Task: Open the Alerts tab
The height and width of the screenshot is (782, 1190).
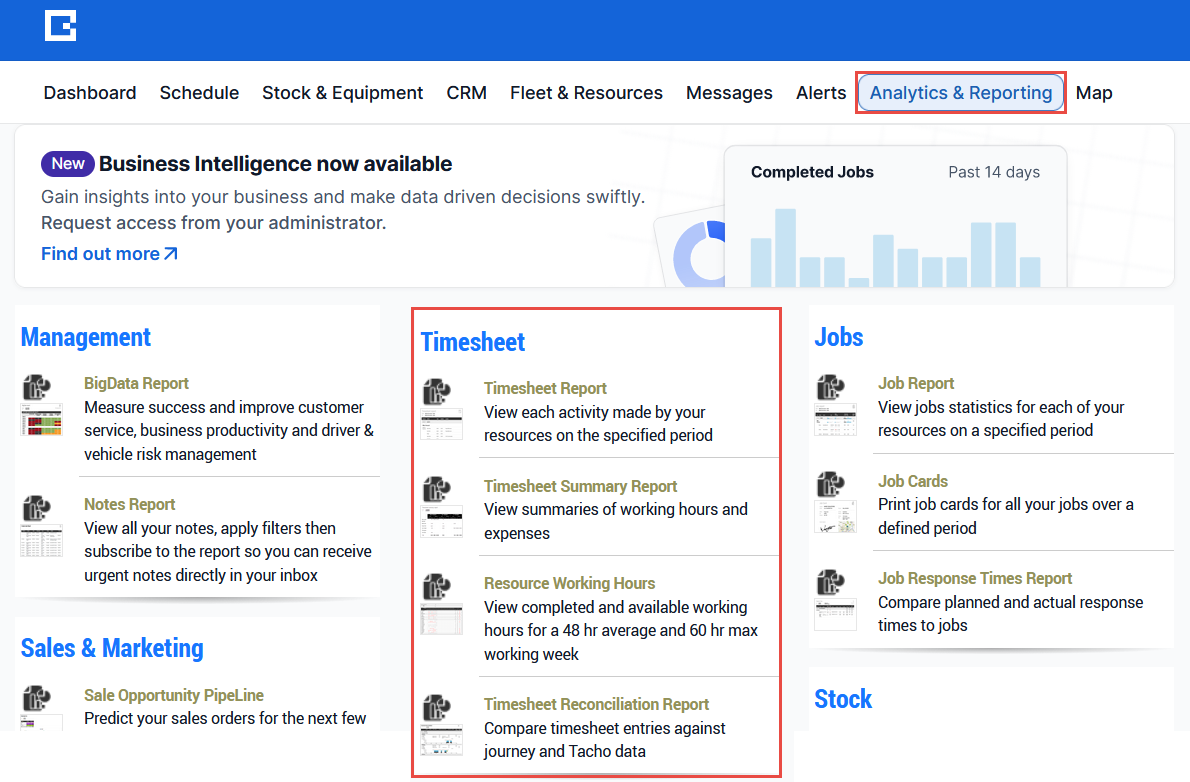Action: click(x=821, y=93)
